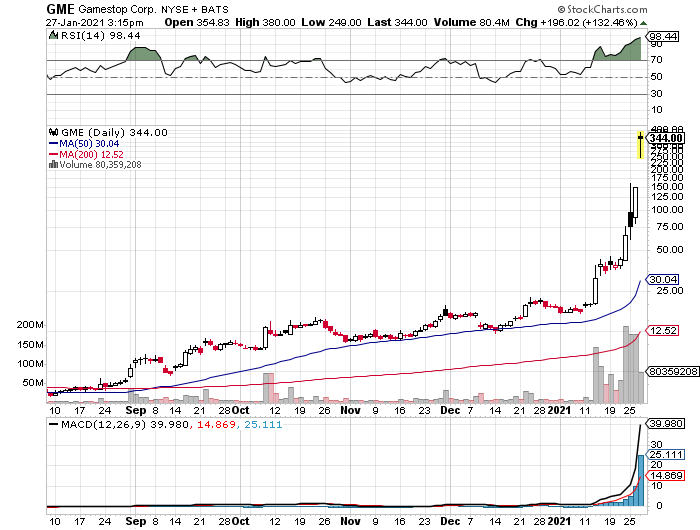Click the 50.00 price axis label
Image resolution: width=700 pixels, height=530 pixels.
670,250
